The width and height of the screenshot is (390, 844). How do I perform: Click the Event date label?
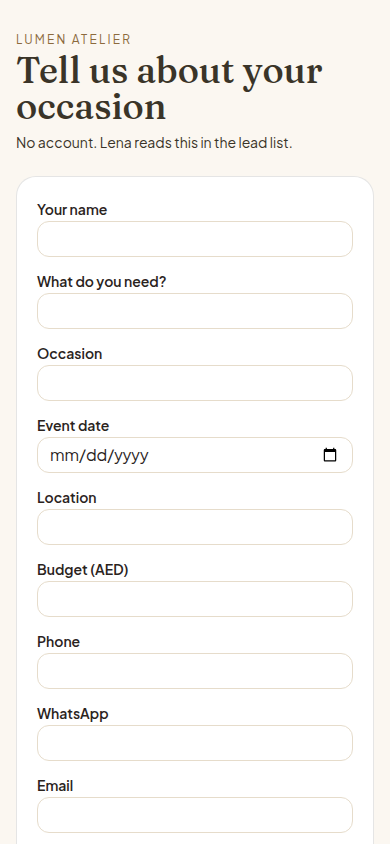[x=73, y=426]
